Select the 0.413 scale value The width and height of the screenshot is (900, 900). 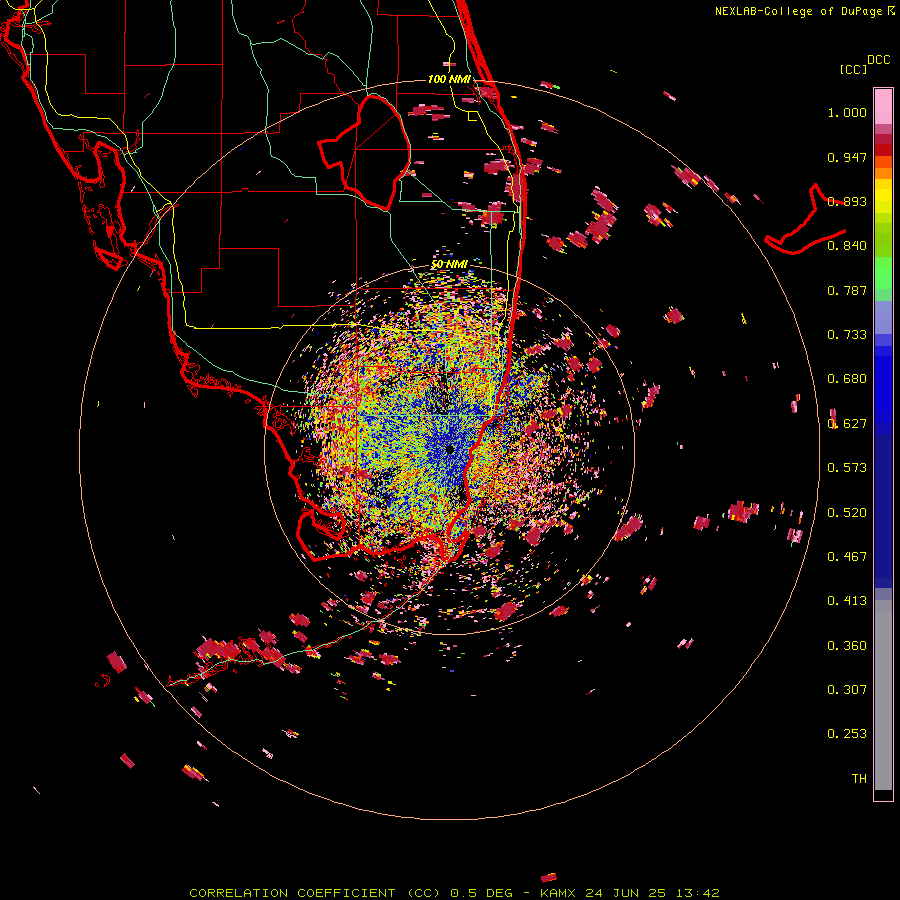coord(847,601)
